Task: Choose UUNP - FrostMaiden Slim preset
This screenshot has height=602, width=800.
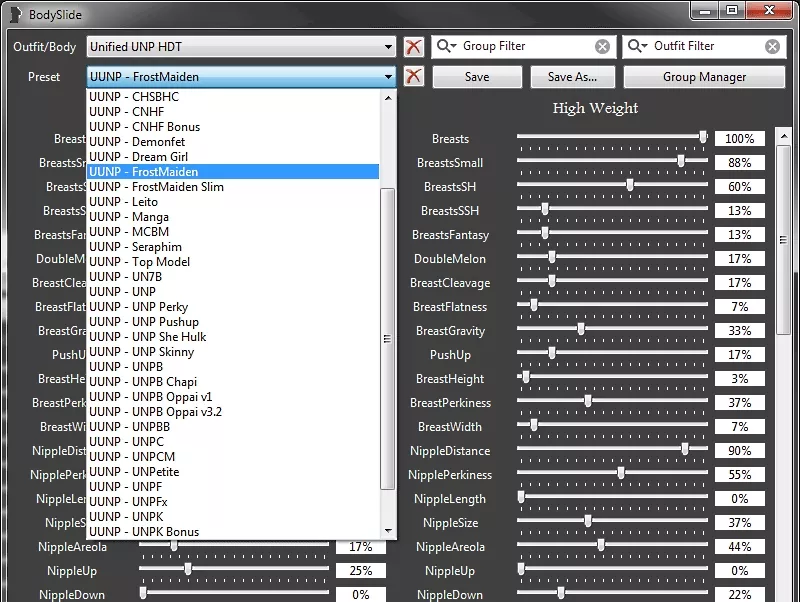Action: click(x=233, y=187)
